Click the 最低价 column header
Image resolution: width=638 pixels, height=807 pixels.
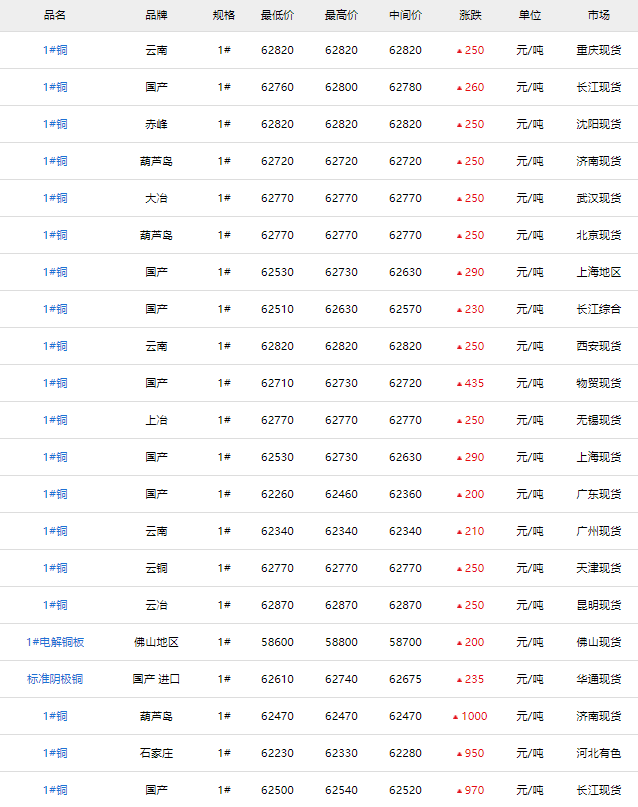point(277,15)
